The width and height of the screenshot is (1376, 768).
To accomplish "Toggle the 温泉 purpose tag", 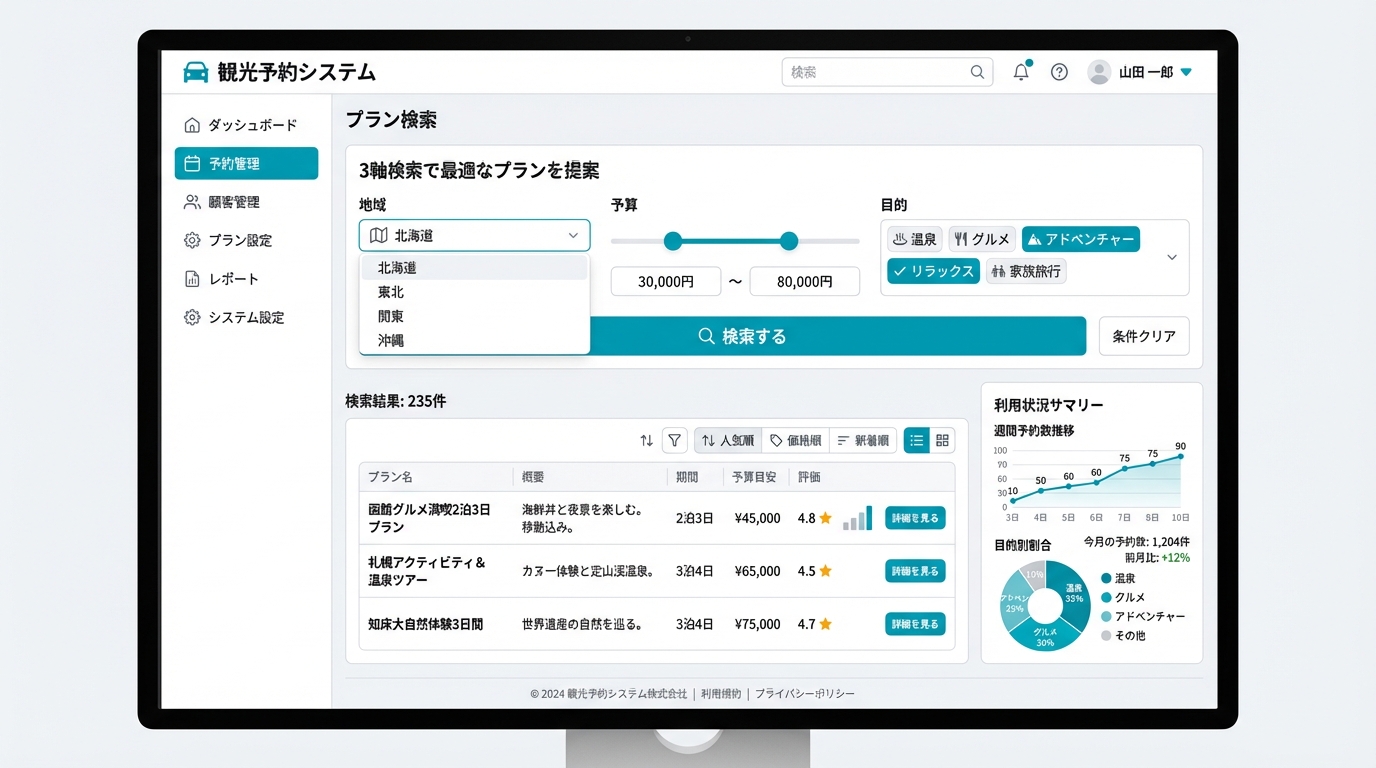I will (913, 238).
